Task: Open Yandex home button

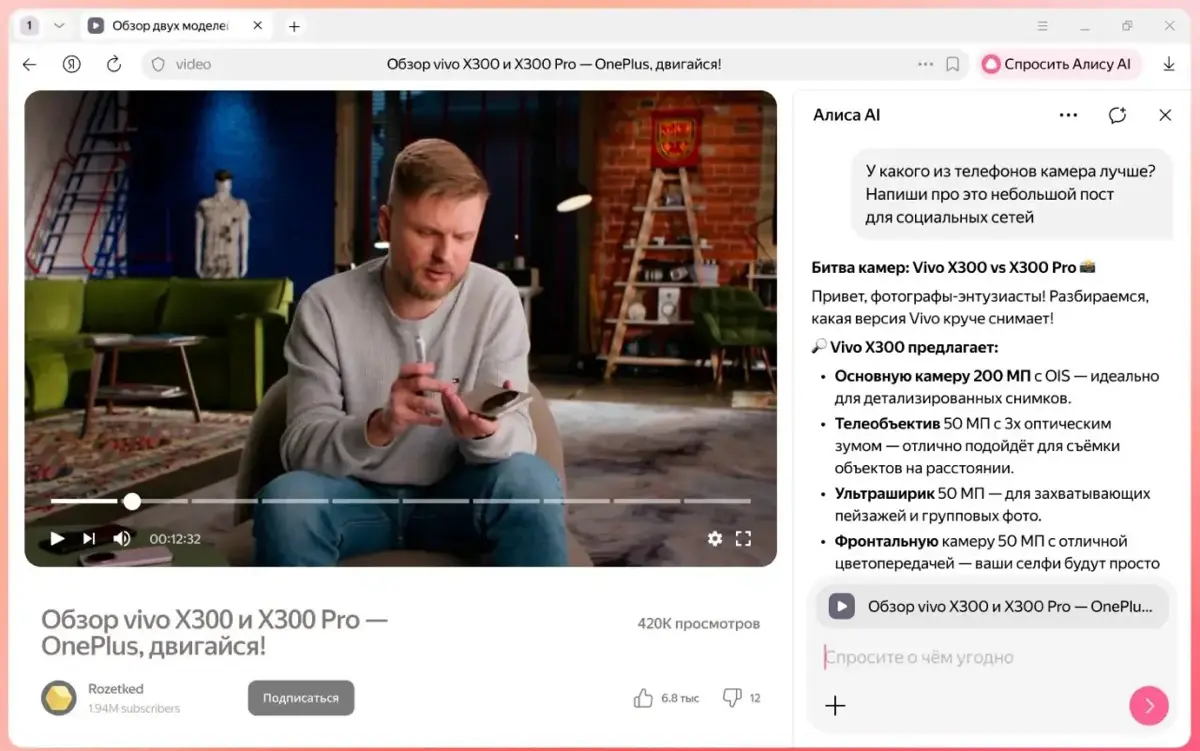Action: coord(72,64)
